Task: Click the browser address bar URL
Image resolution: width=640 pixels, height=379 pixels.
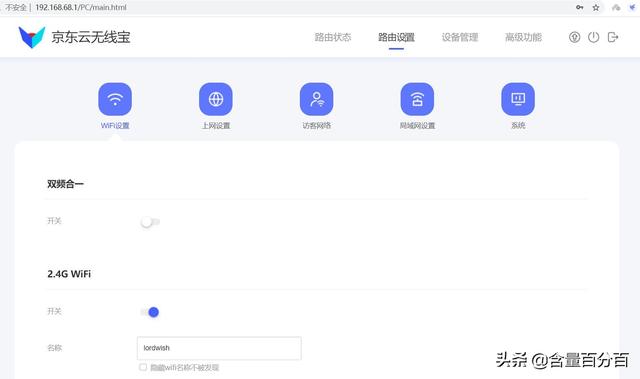Action: point(81,7)
